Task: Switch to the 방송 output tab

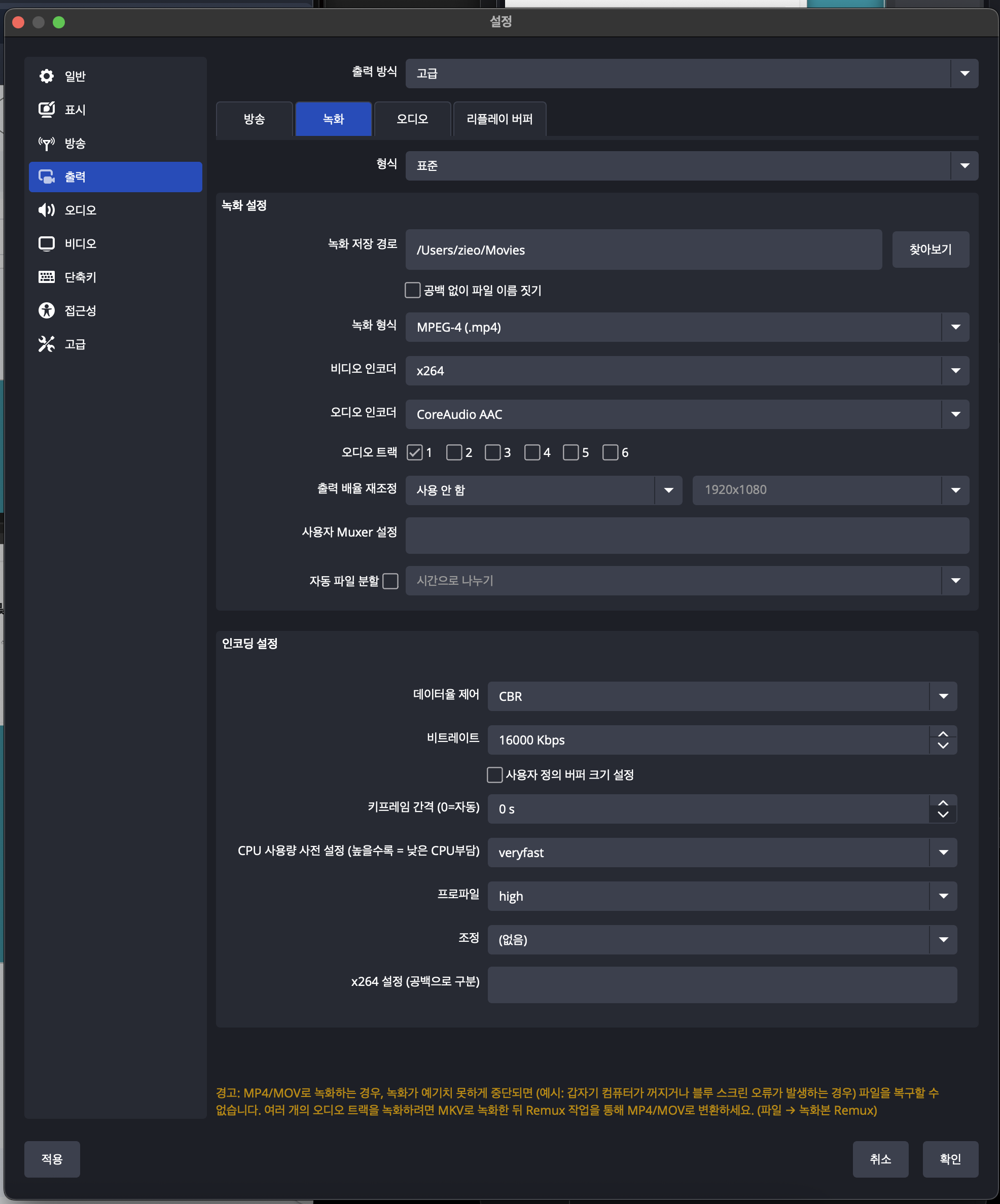Action: click(254, 119)
